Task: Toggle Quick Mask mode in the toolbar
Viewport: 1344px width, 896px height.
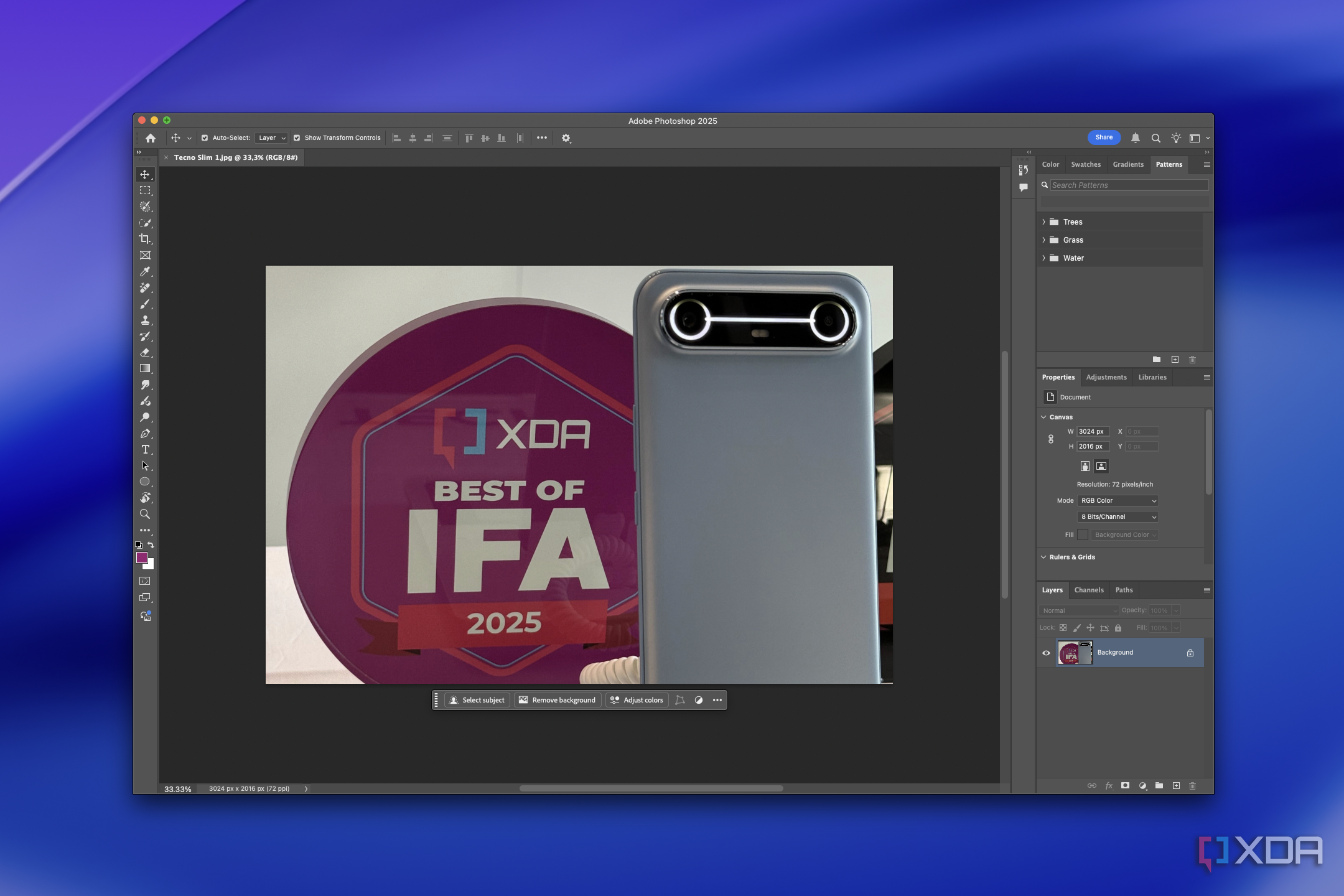Action: tap(145, 581)
